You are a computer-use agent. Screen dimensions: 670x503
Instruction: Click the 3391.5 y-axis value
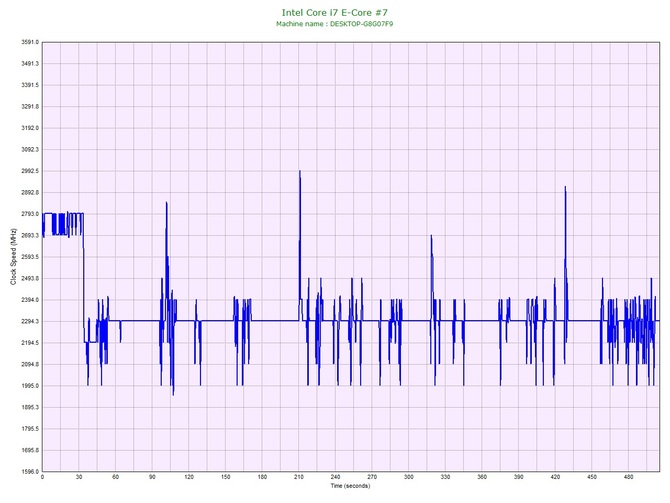pyautogui.click(x=30, y=85)
